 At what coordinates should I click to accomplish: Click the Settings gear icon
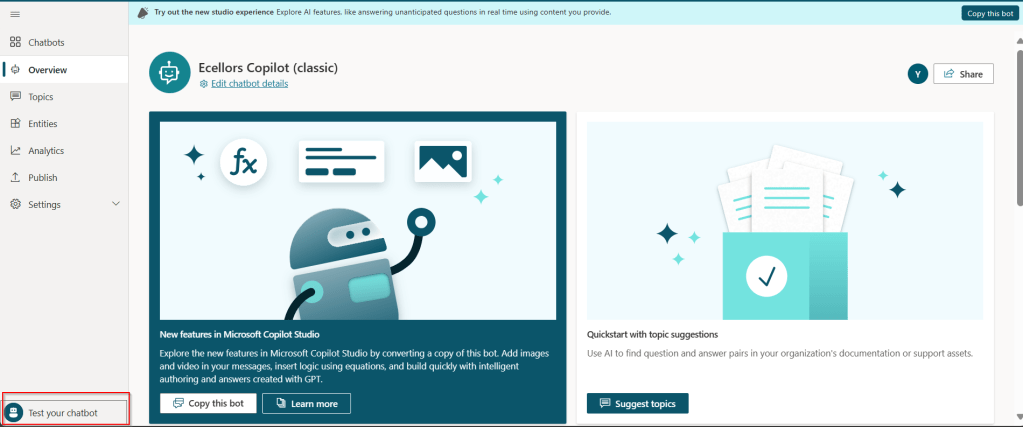point(15,204)
